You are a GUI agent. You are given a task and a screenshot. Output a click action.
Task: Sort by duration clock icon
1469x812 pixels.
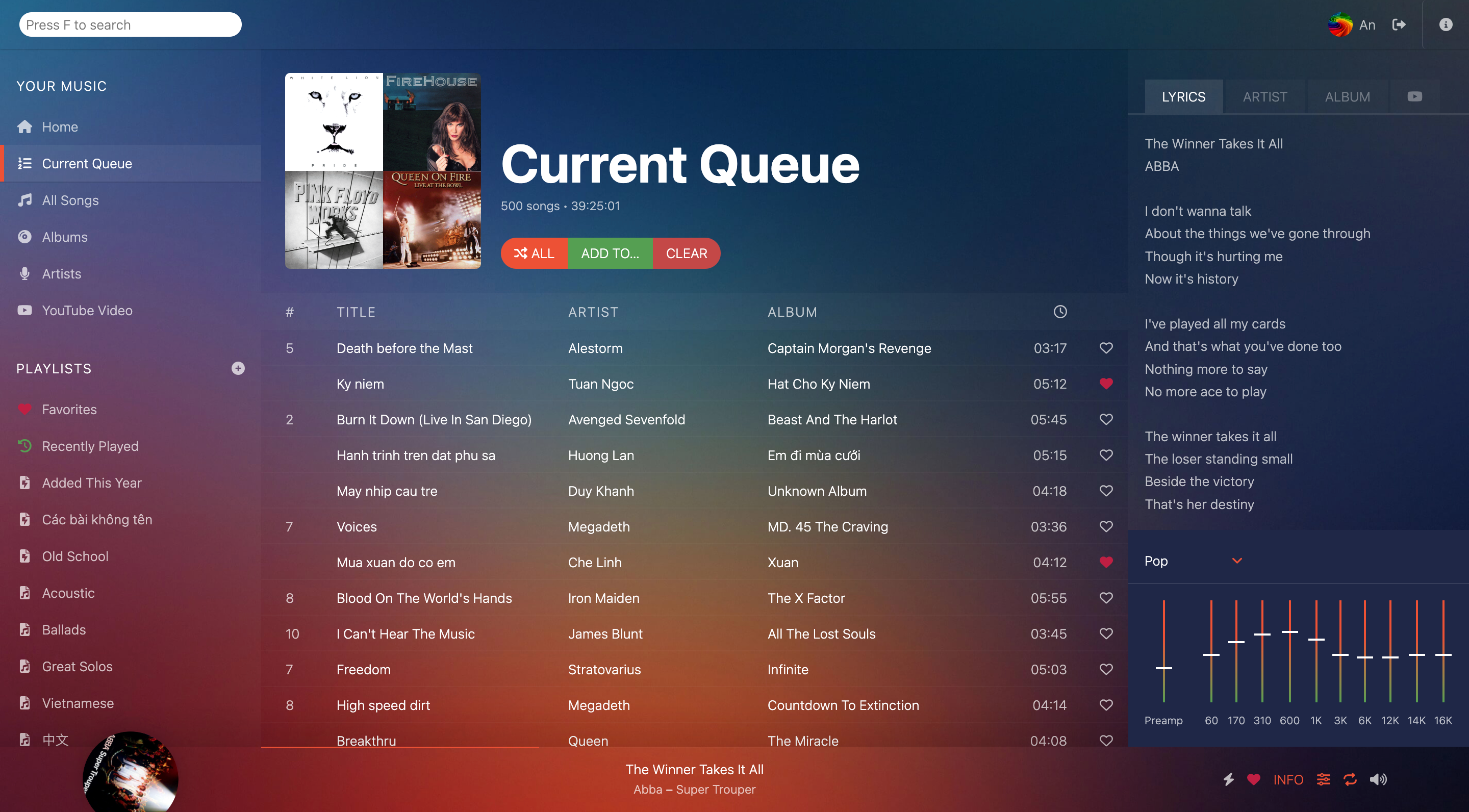(x=1059, y=311)
